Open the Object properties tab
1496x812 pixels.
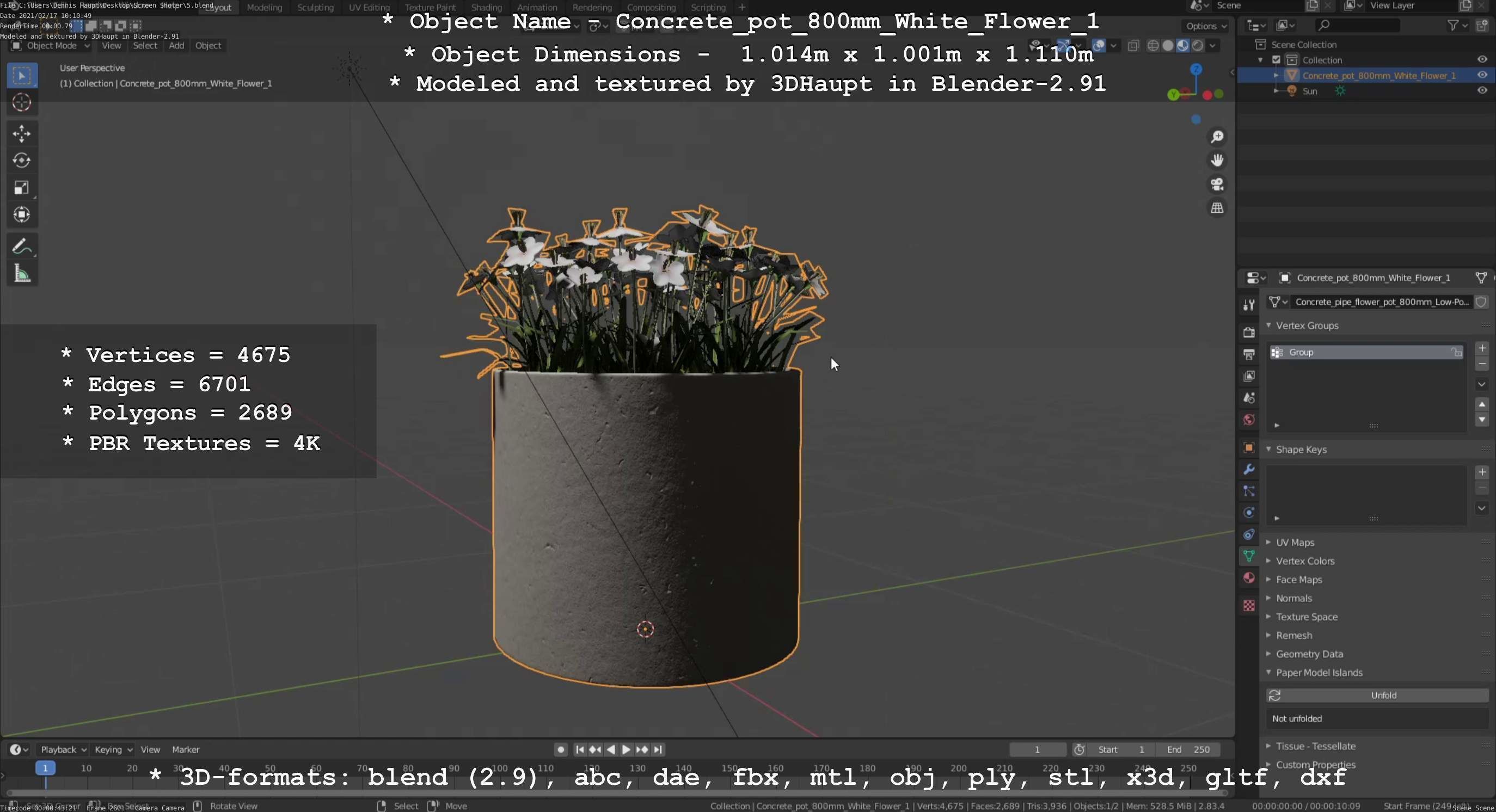point(1249,447)
